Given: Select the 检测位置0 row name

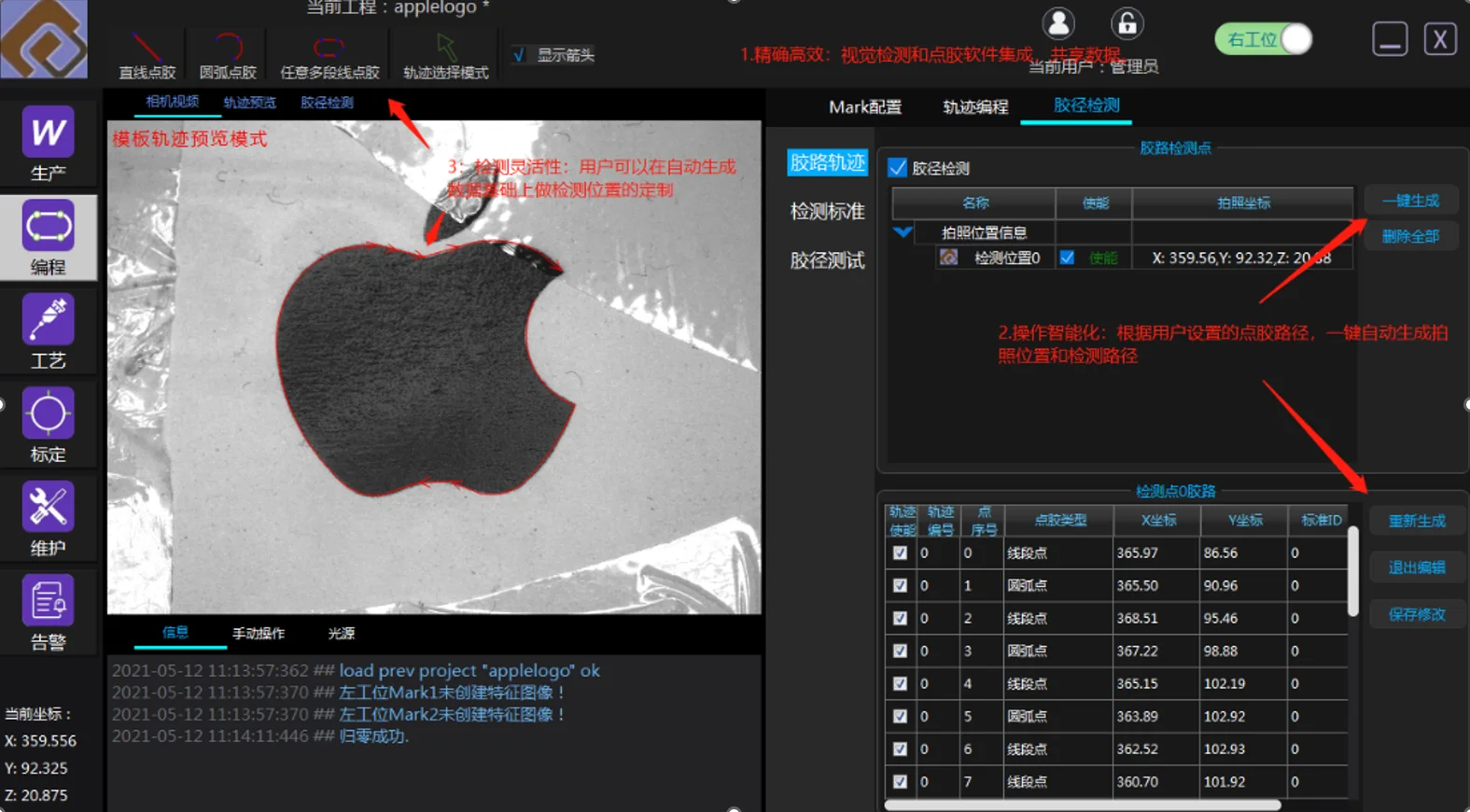Looking at the screenshot, I should coord(1007,258).
